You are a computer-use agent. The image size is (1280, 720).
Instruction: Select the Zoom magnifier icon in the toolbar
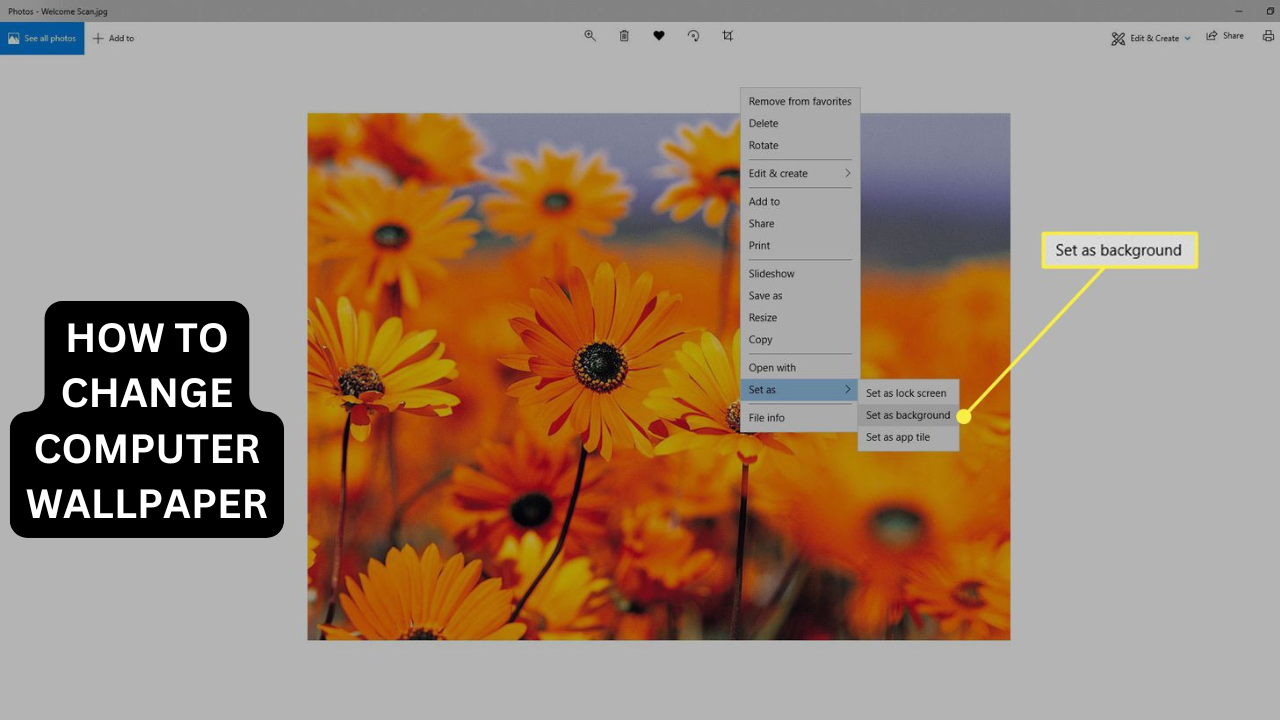click(x=590, y=35)
